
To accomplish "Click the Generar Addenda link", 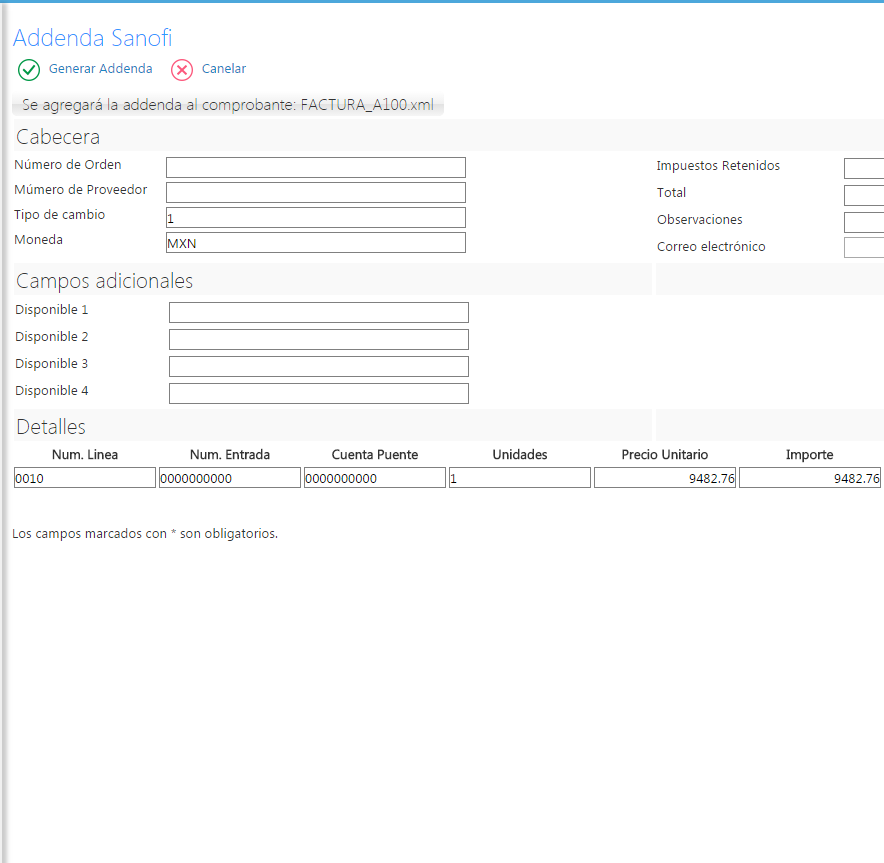I will point(100,69).
